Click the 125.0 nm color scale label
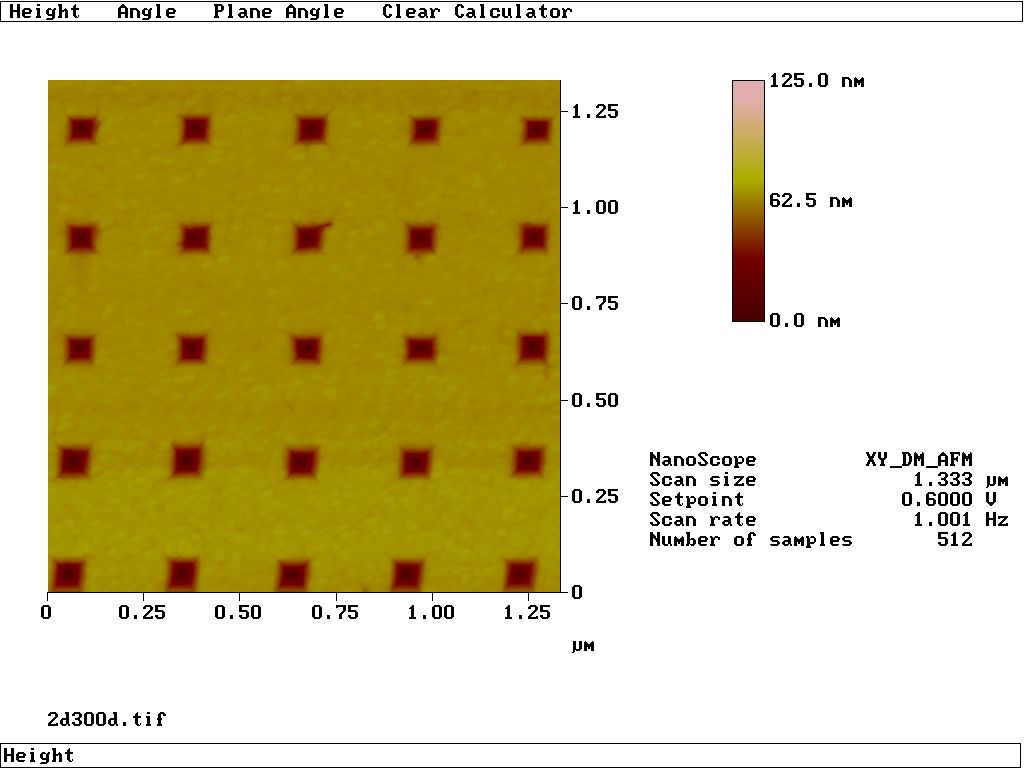Image resolution: width=1024 pixels, height=768 pixels. pyautogui.click(x=816, y=81)
